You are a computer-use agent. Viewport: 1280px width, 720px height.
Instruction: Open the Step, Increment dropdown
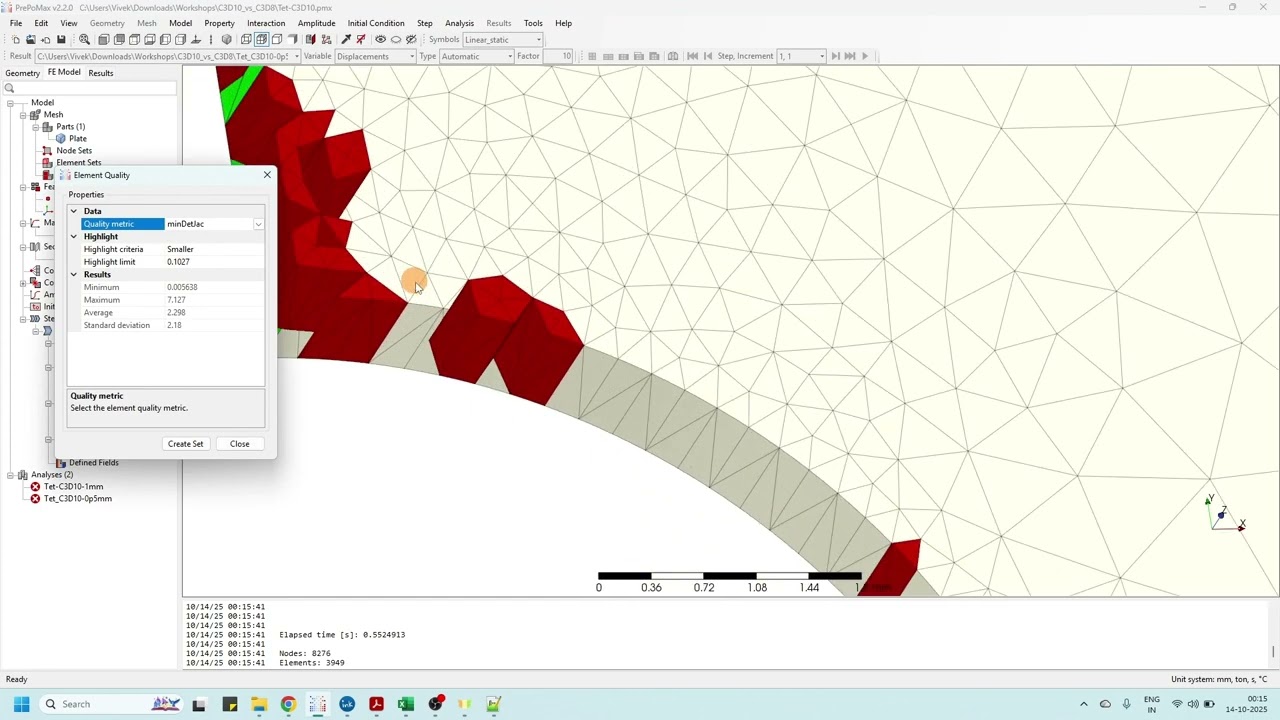point(821,56)
